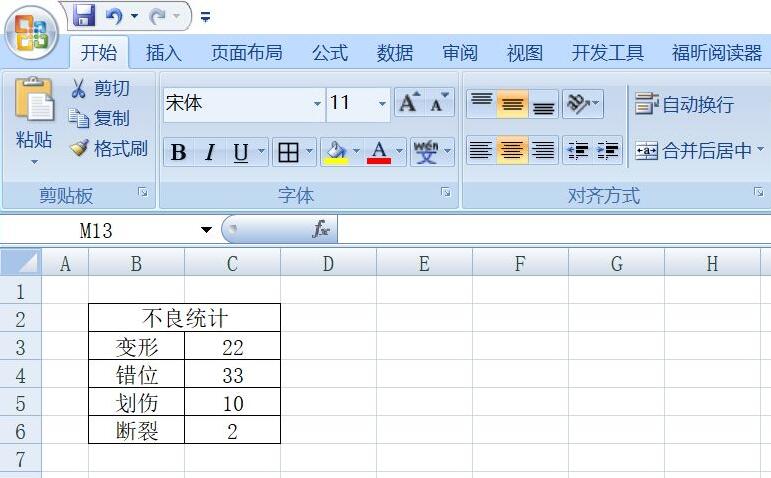Click the Office round logo button

tap(31, 33)
